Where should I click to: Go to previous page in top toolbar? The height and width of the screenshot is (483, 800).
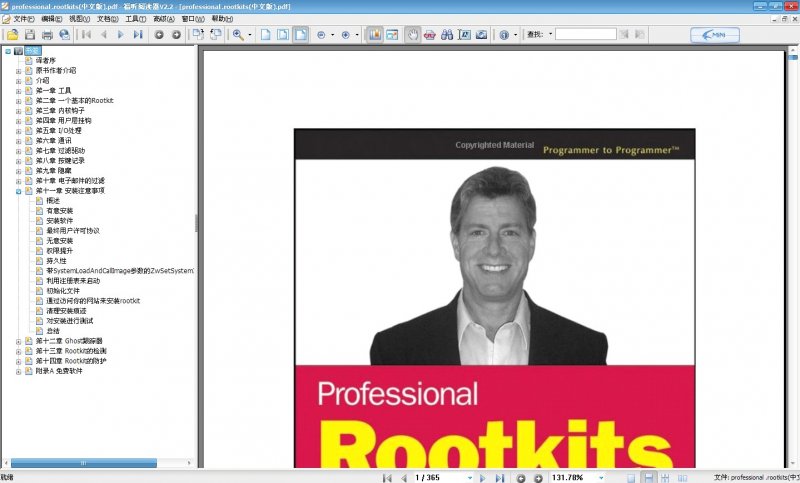coord(104,35)
